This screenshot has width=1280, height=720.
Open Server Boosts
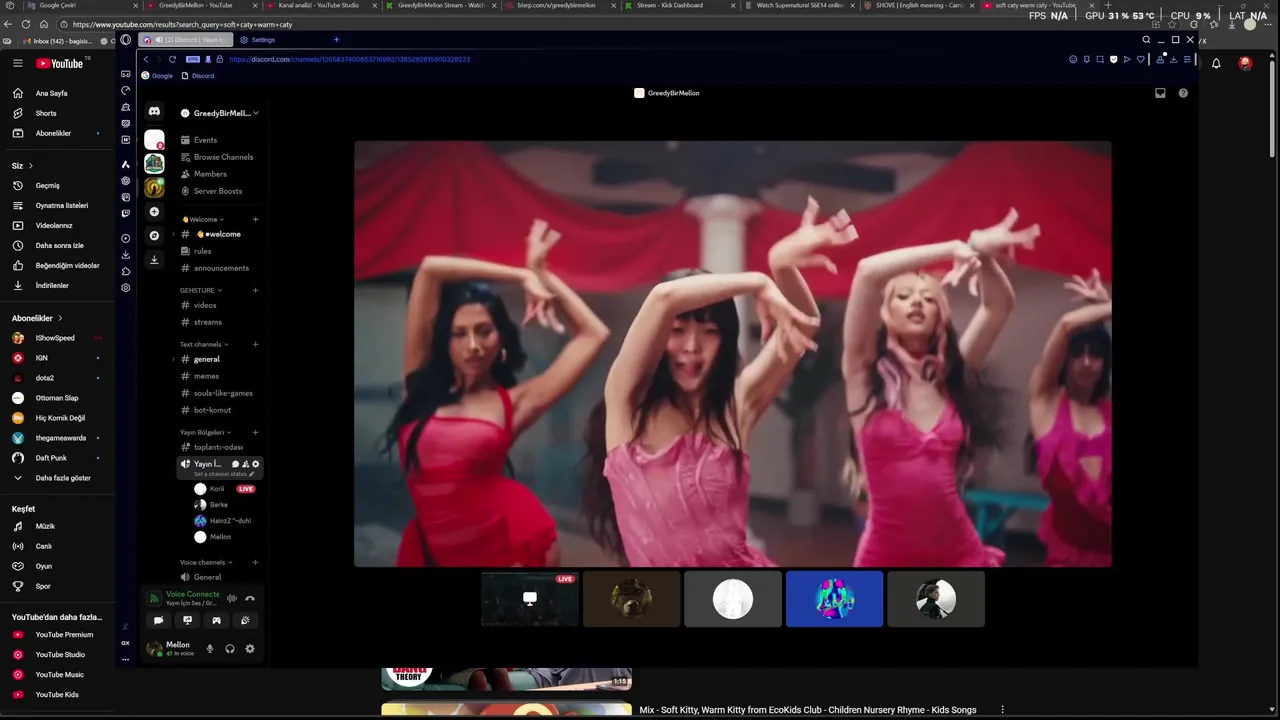pos(220,191)
